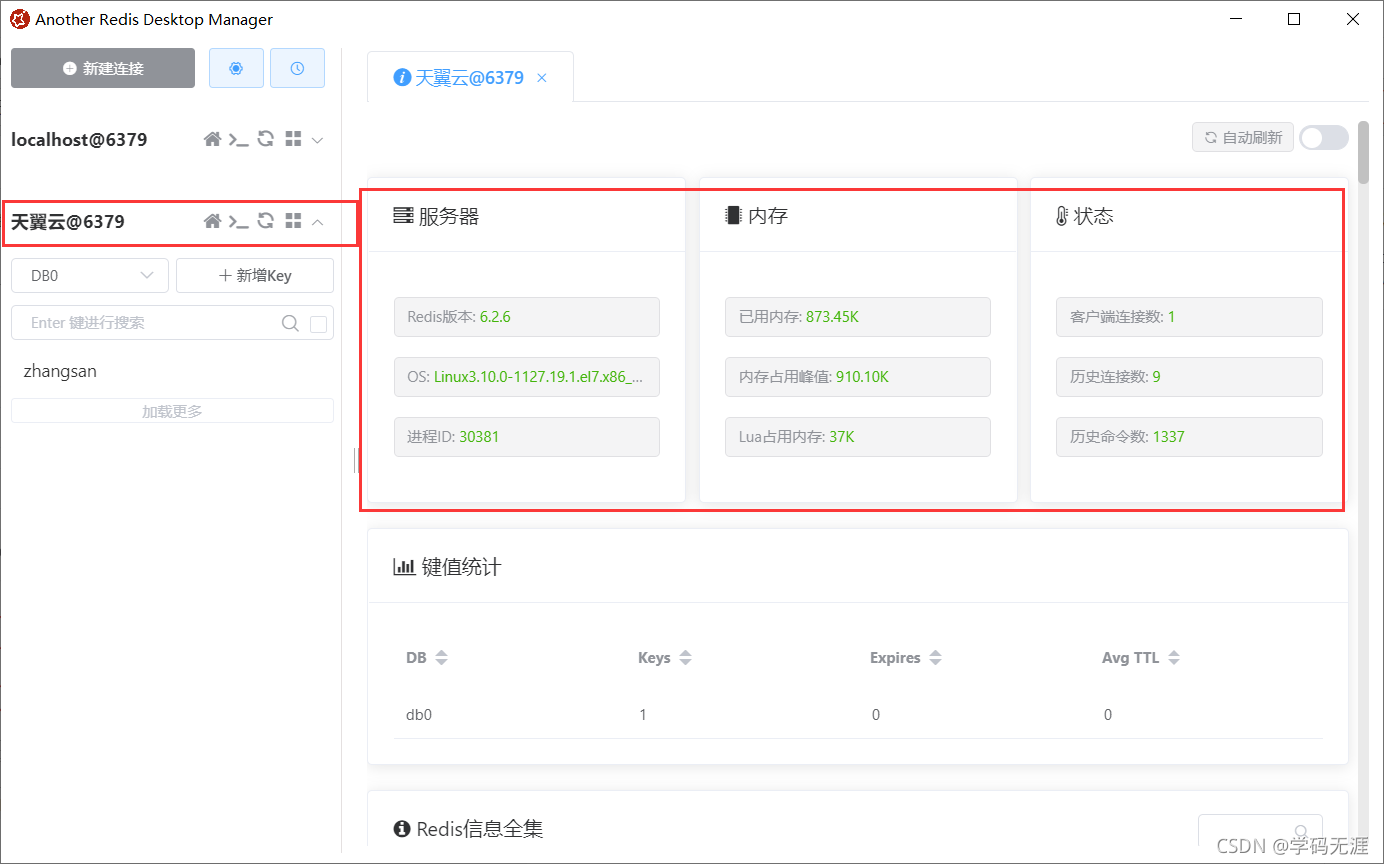Click the 新增Key button
Screen dimensions: 1384x864
pos(255,275)
